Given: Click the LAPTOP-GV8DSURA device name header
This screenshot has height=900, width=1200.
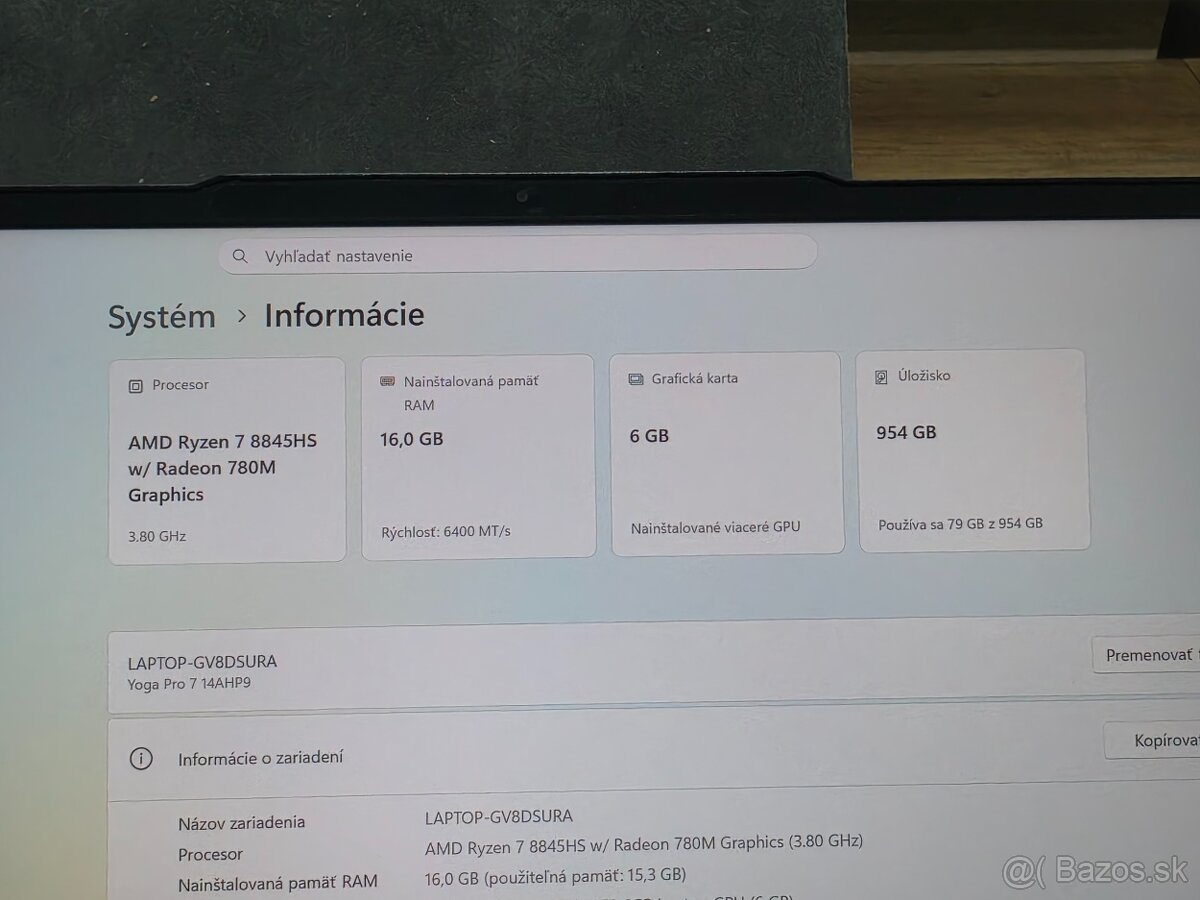Looking at the screenshot, I should [x=203, y=662].
